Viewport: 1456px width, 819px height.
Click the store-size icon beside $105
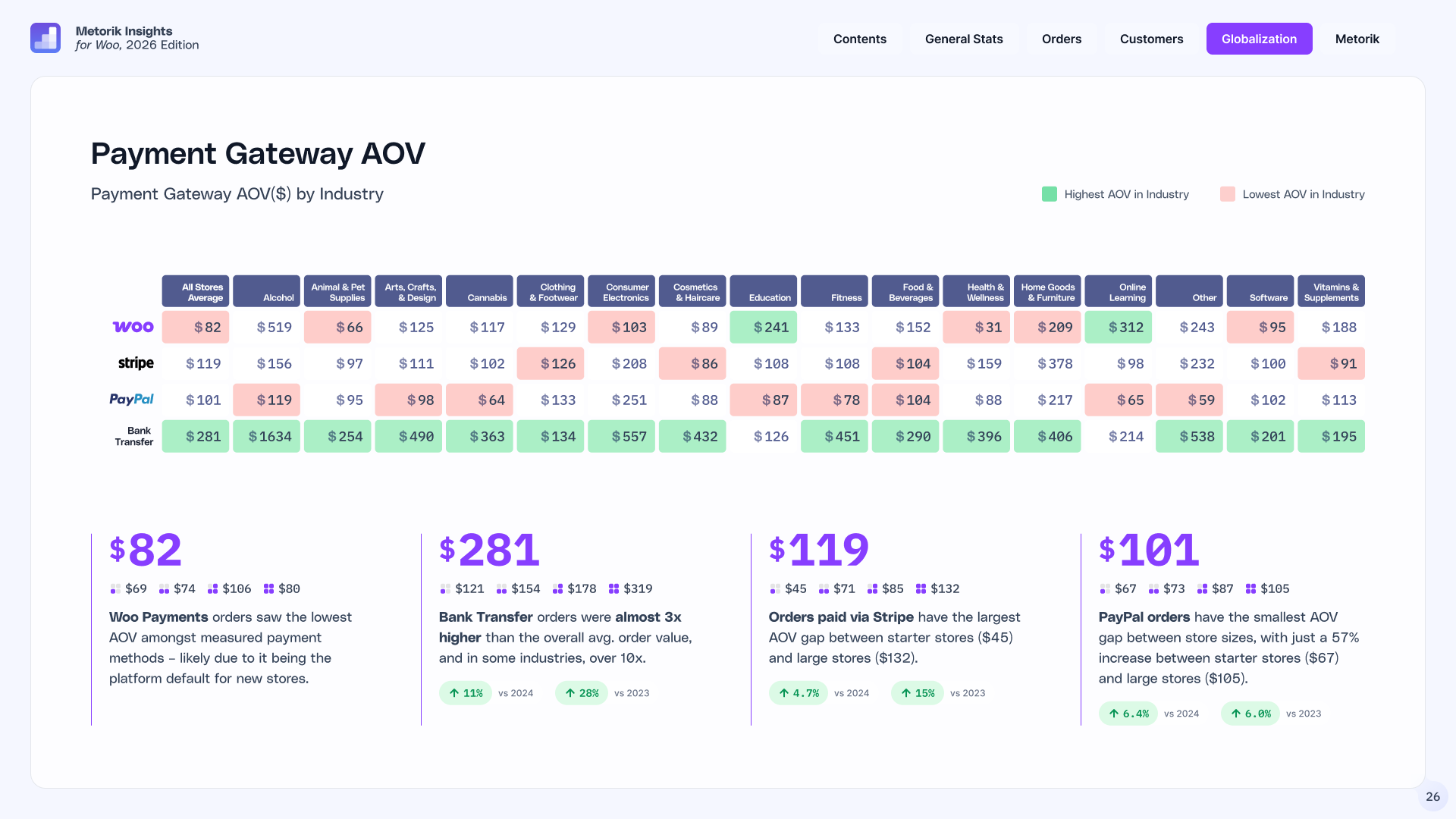click(x=1250, y=588)
